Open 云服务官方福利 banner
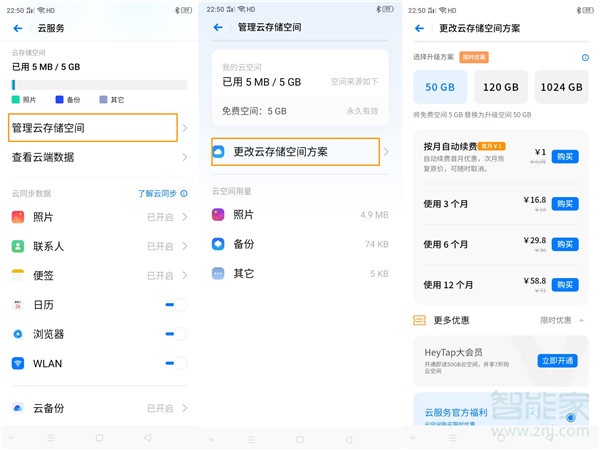600x450 pixels. [x=501, y=409]
